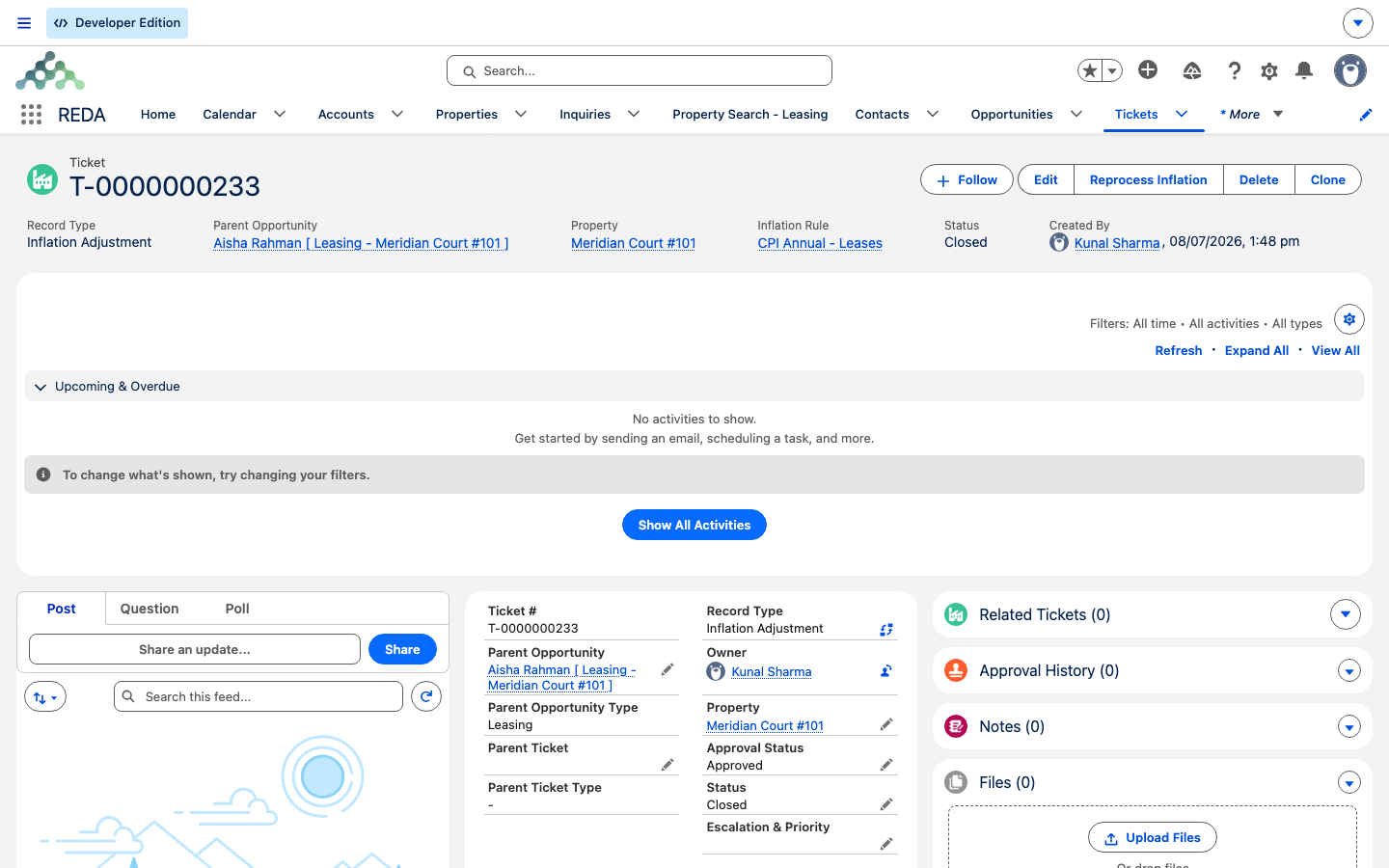Image resolution: width=1389 pixels, height=868 pixels.
Task: Click the global Search box
Action: [640, 70]
